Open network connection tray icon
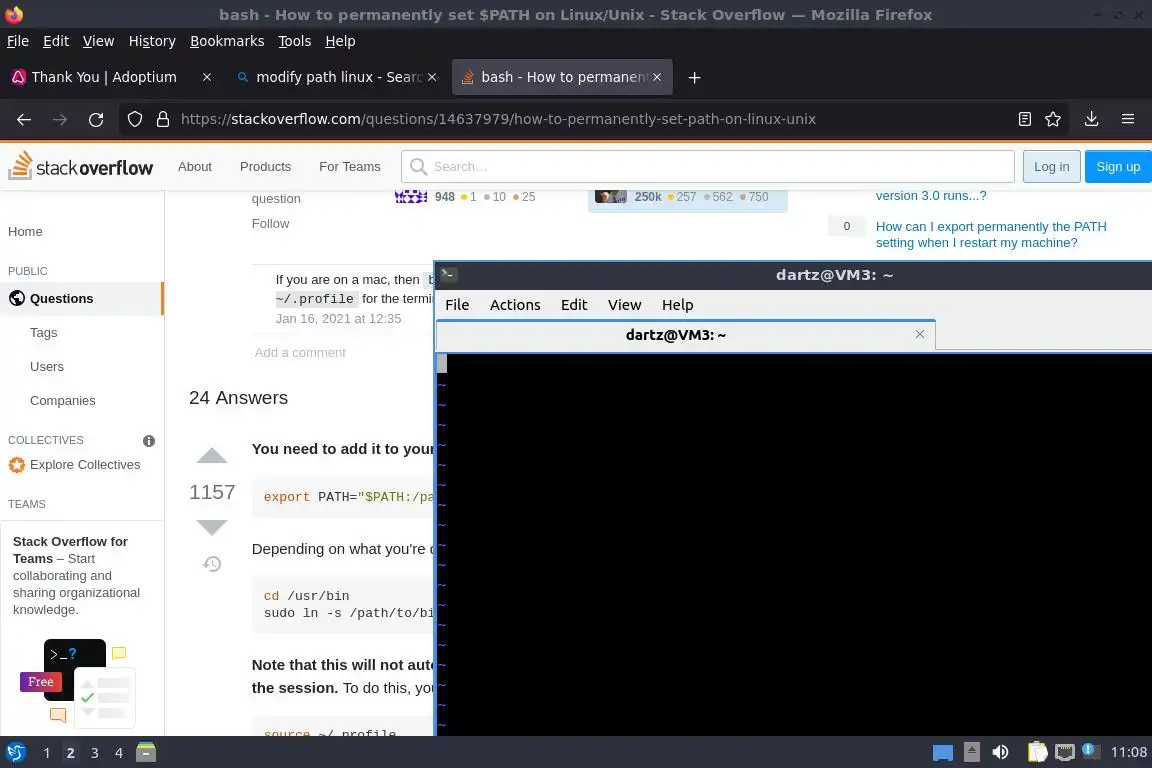The image size is (1152, 768). [1065, 752]
